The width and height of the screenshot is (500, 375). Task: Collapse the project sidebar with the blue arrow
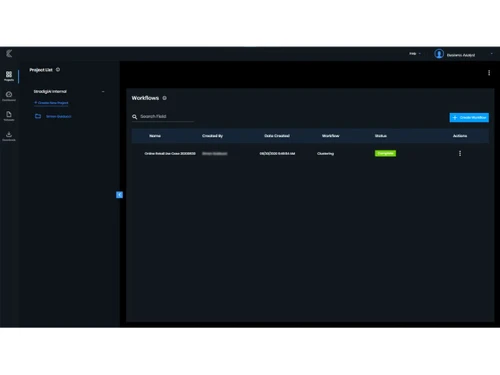119,195
